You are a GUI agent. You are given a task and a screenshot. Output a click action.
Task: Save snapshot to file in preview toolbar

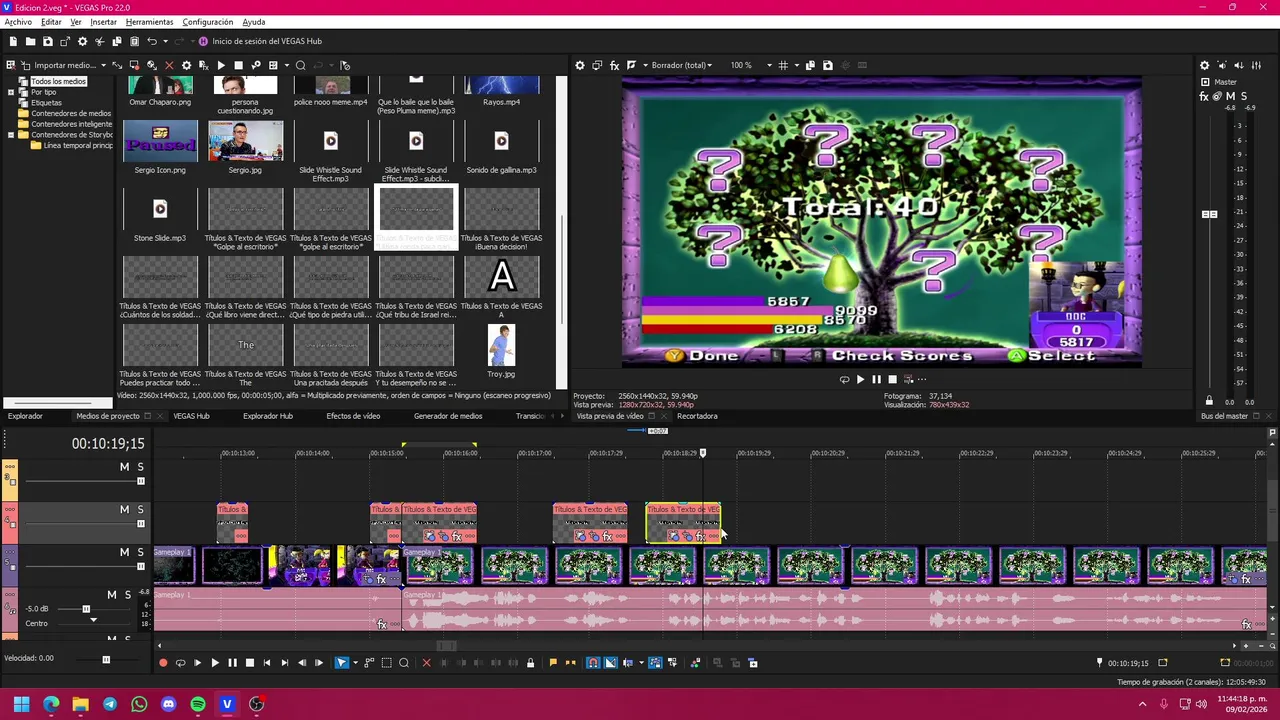[827, 65]
